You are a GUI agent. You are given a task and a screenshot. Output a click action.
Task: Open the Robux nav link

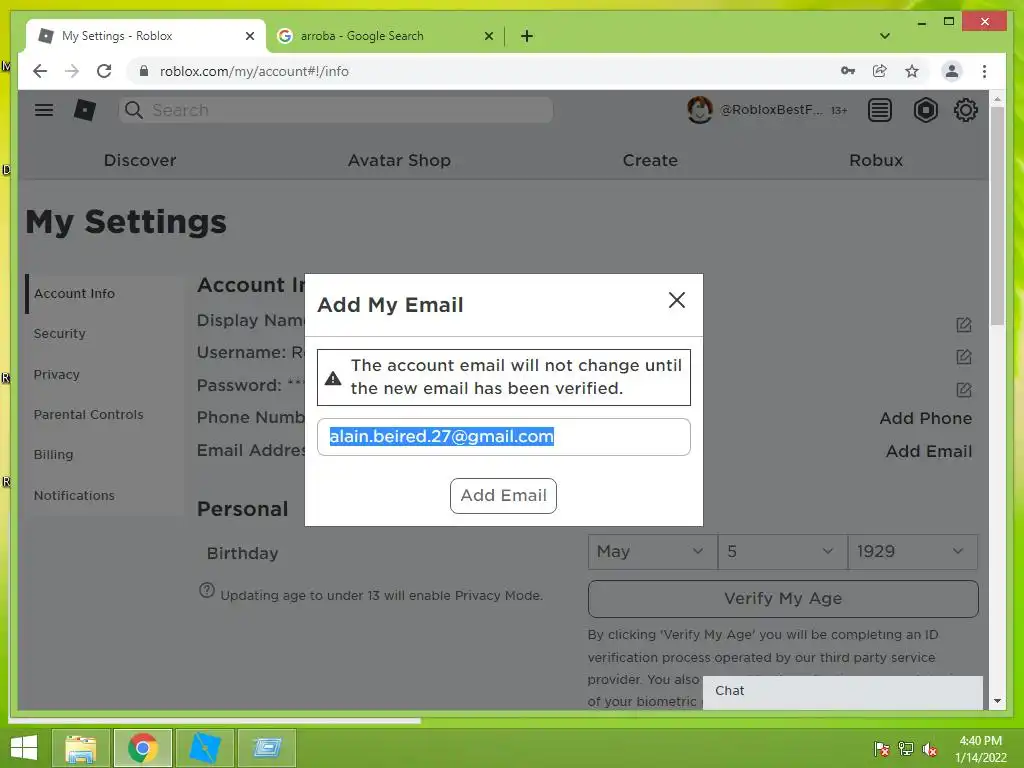[x=876, y=160]
